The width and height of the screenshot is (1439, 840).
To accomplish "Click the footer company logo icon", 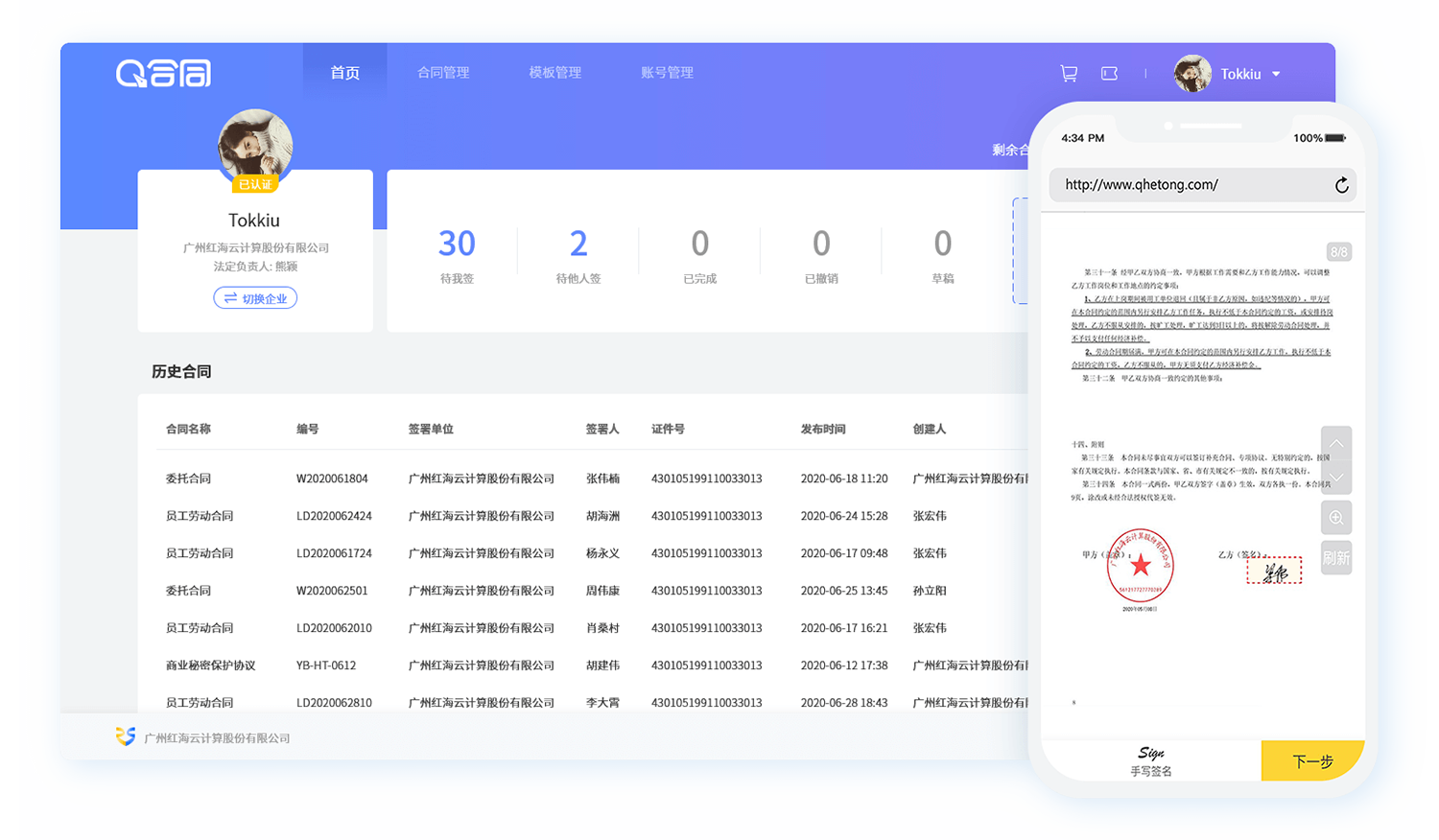I will 126,736.
